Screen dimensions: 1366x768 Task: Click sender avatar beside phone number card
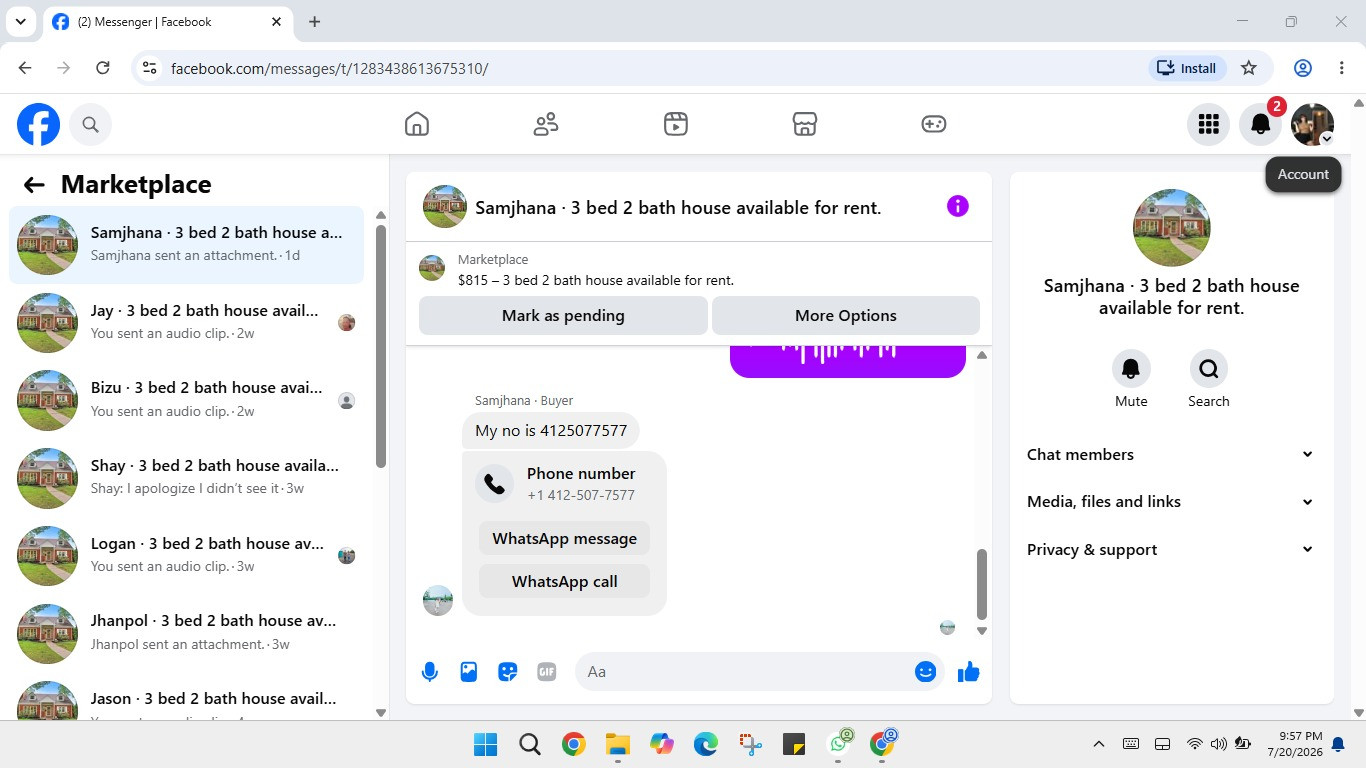pyautogui.click(x=438, y=600)
